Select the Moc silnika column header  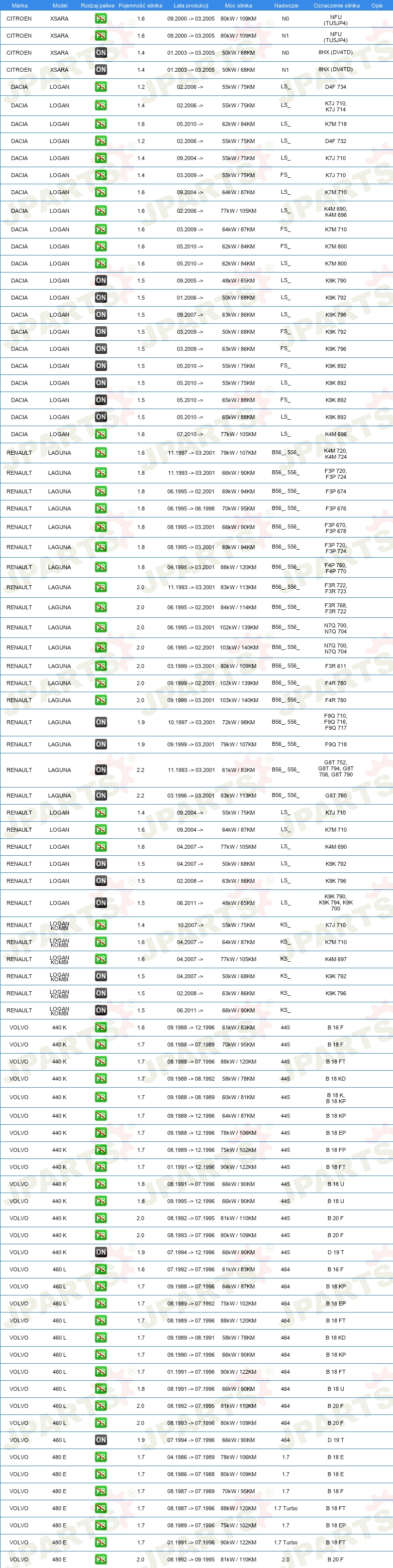click(238, 6)
